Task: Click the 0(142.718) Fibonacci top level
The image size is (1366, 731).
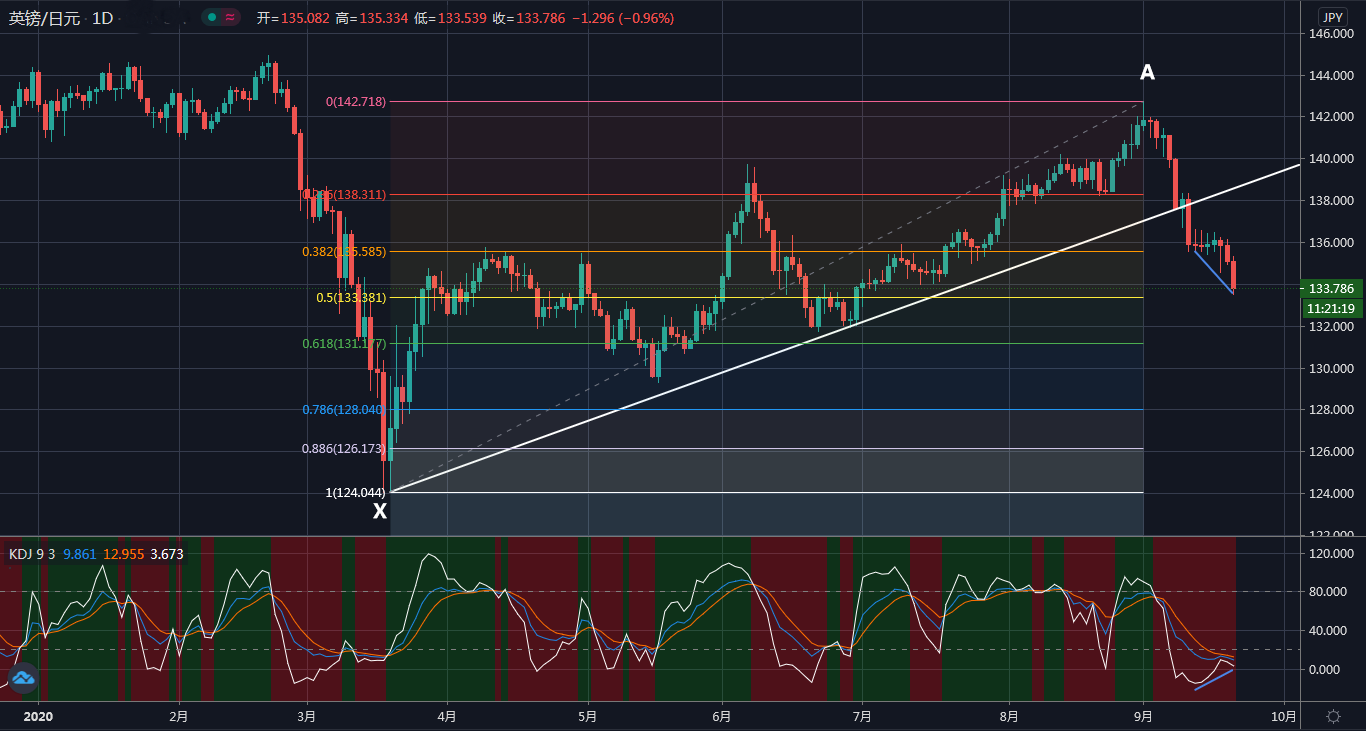Action: (355, 102)
